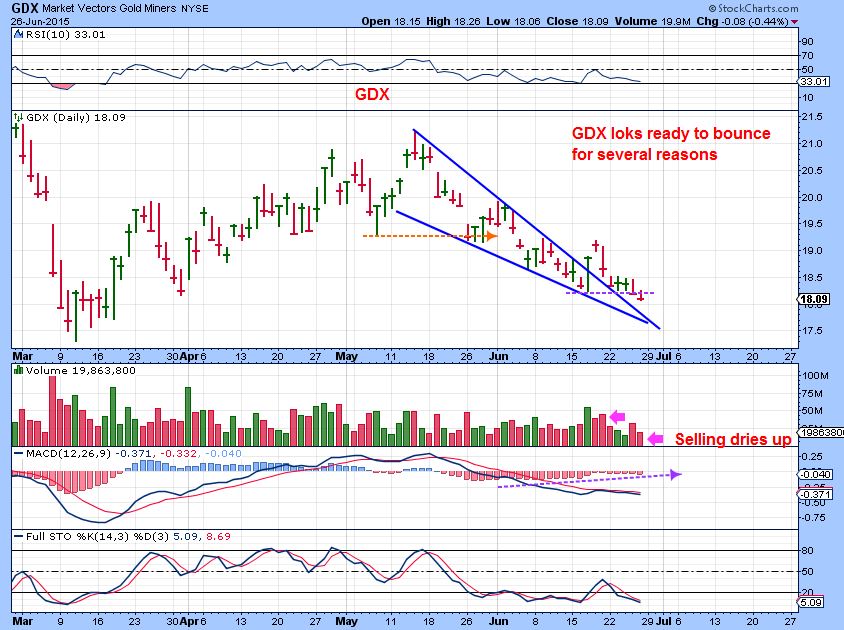The width and height of the screenshot is (844, 630).
Task: Click 'Apr' on the price chart date axis
Action: pos(189,356)
